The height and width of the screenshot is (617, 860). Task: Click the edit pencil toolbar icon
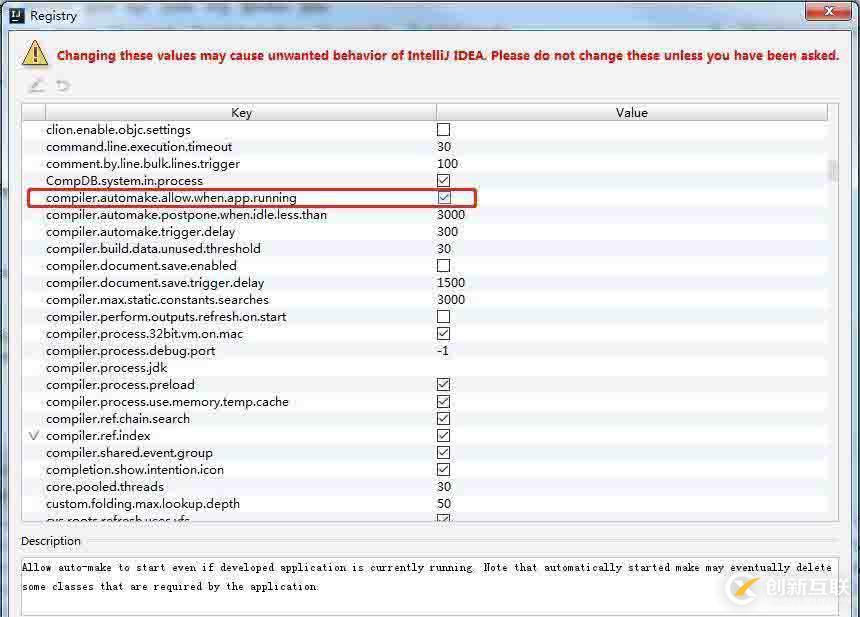[36, 86]
